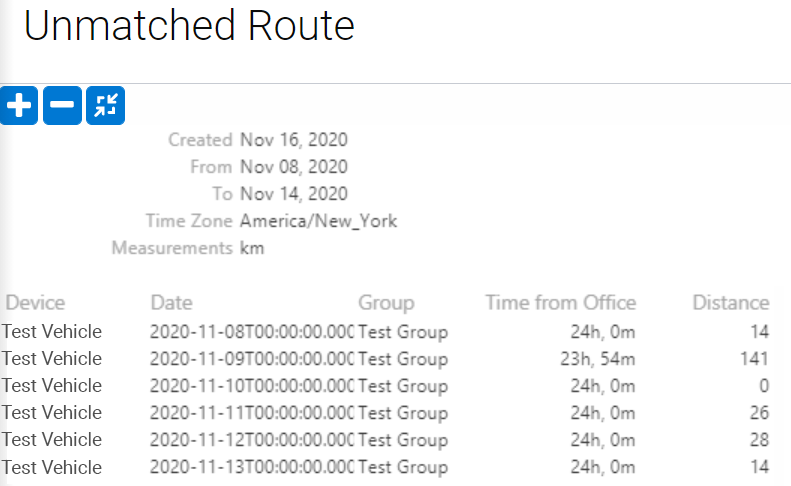Click the 2020-11-10 date cell
This screenshot has height=486, width=791.
[x=252, y=386]
